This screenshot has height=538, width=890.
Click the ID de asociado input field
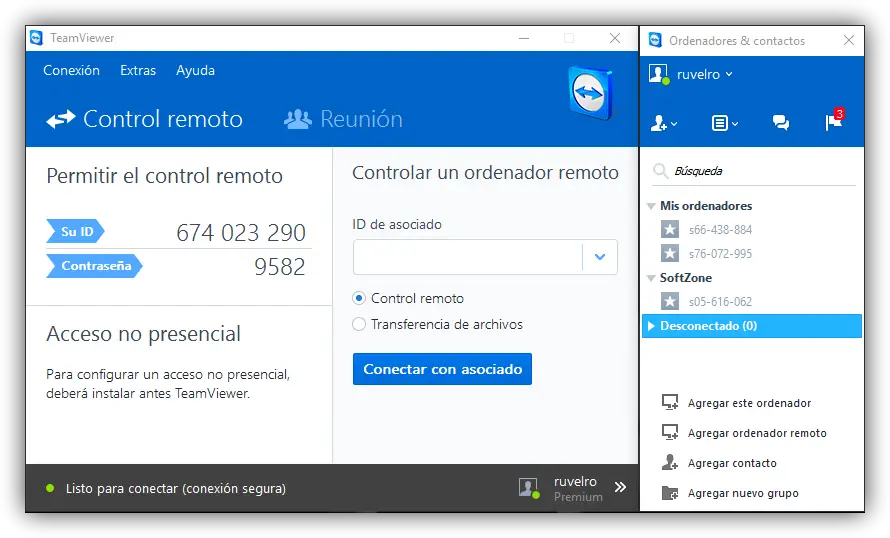468,257
